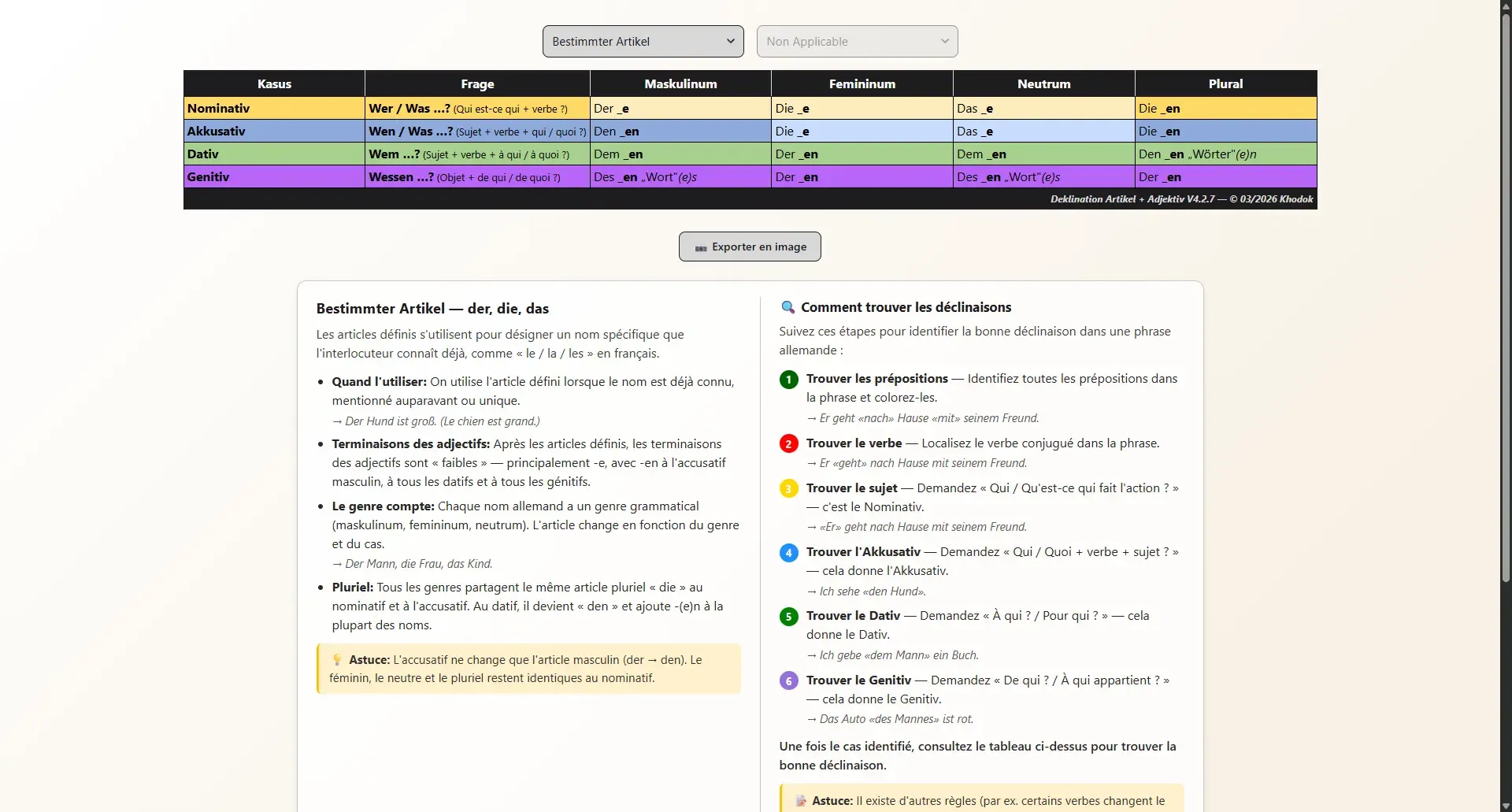Click the green number 5 step badge
The height and width of the screenshot is (812, 1512).
pos(788,617)
